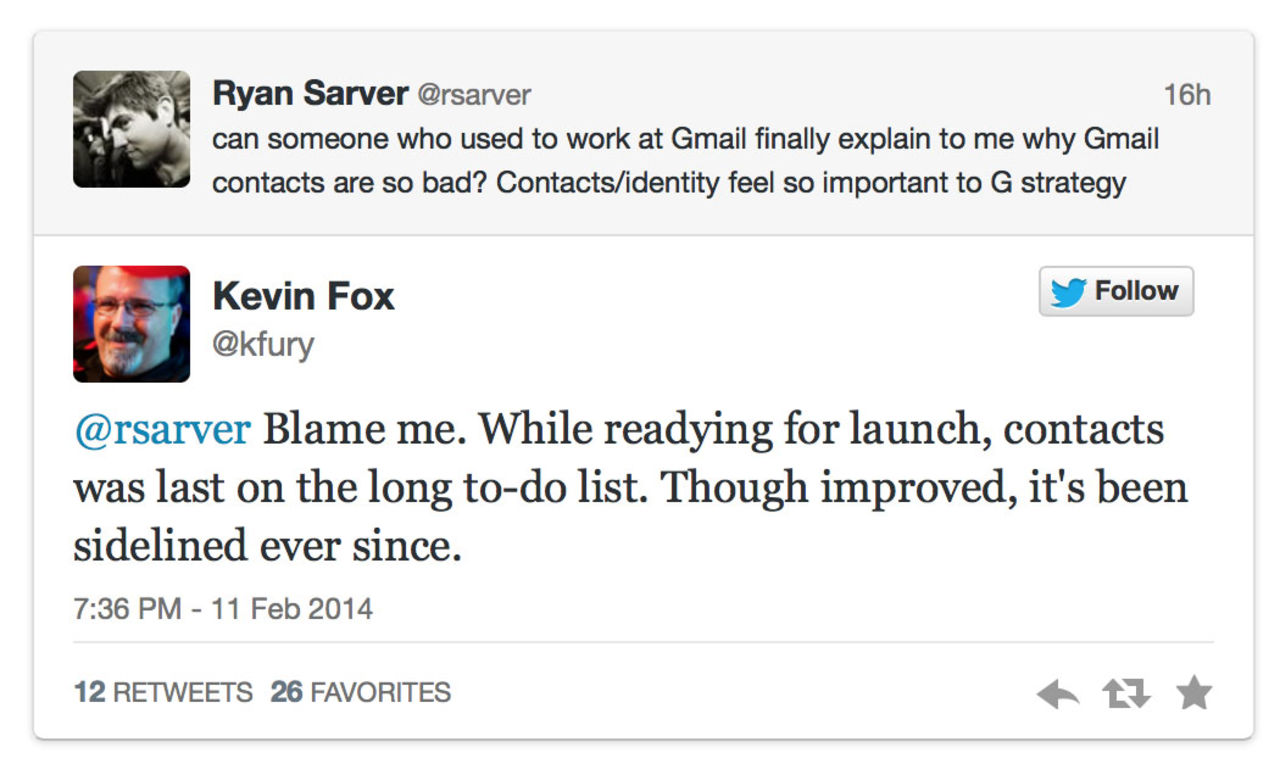Viewport: 1280px width, 775px height.
Task: Click Ryan Sarver's tweet text about Gmail contacts
Action: (x=685, y=139)
